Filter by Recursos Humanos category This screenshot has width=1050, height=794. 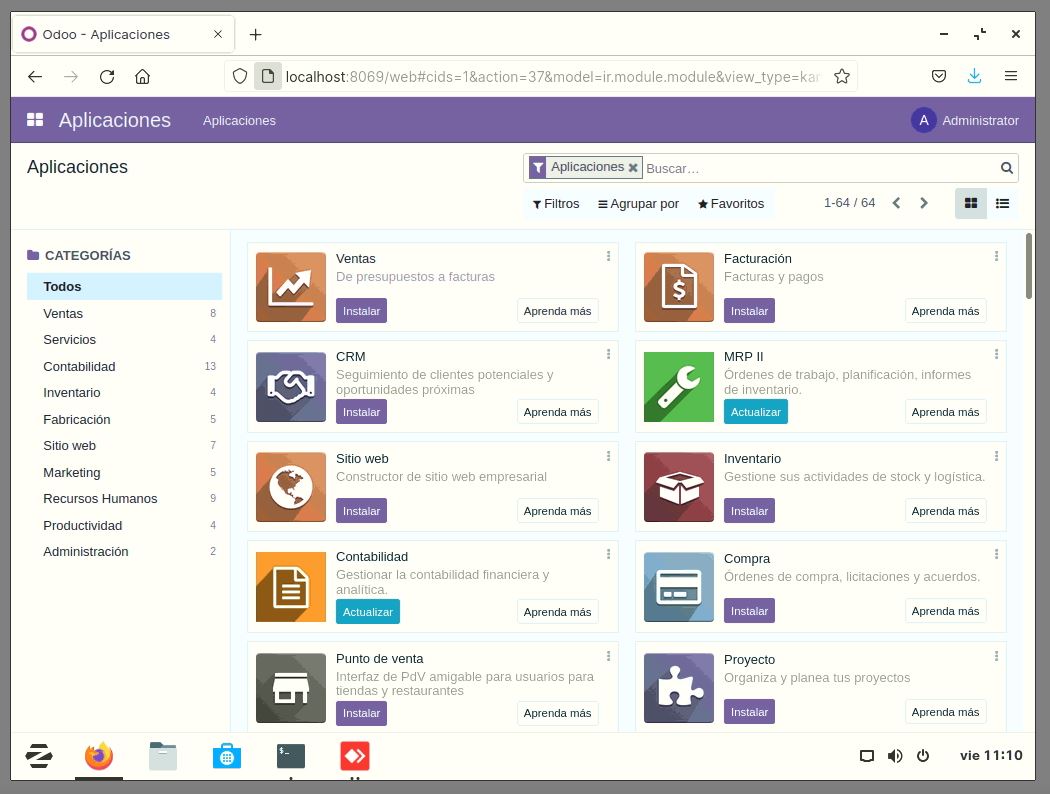[x=125, y=499]
